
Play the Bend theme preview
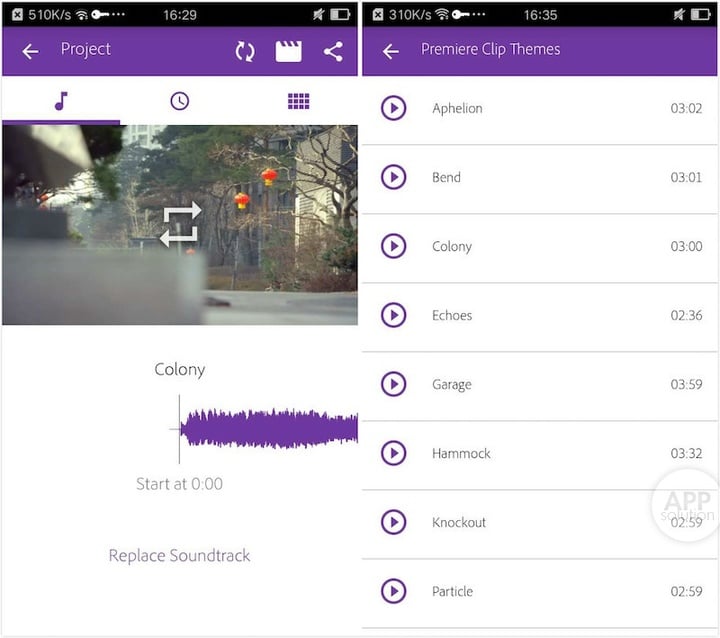pyautogui.click(x=394, y=177)
